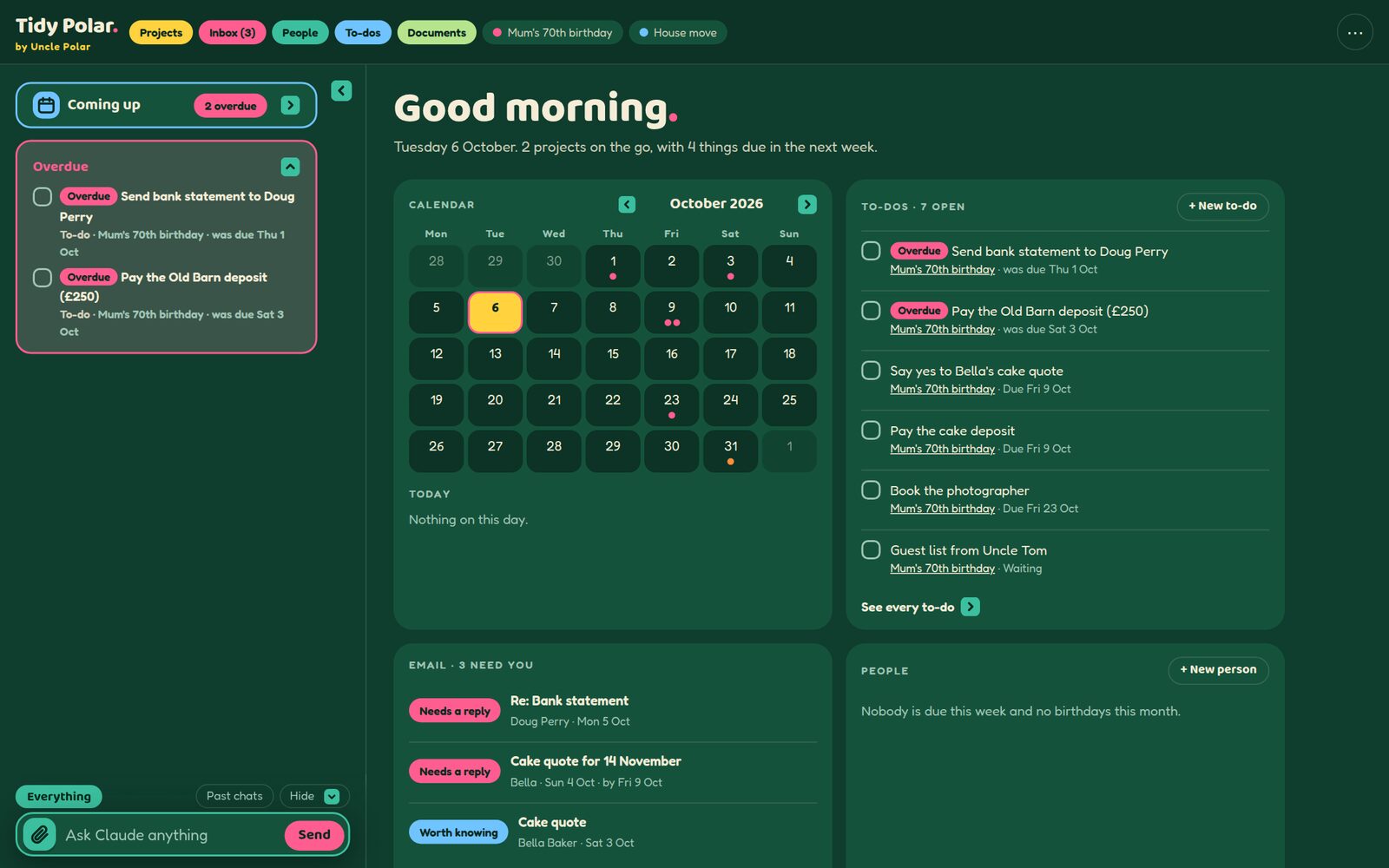This screenshot has height=868, width=1389.
Task: Go to next calendar month
Action: coord(807,205)
